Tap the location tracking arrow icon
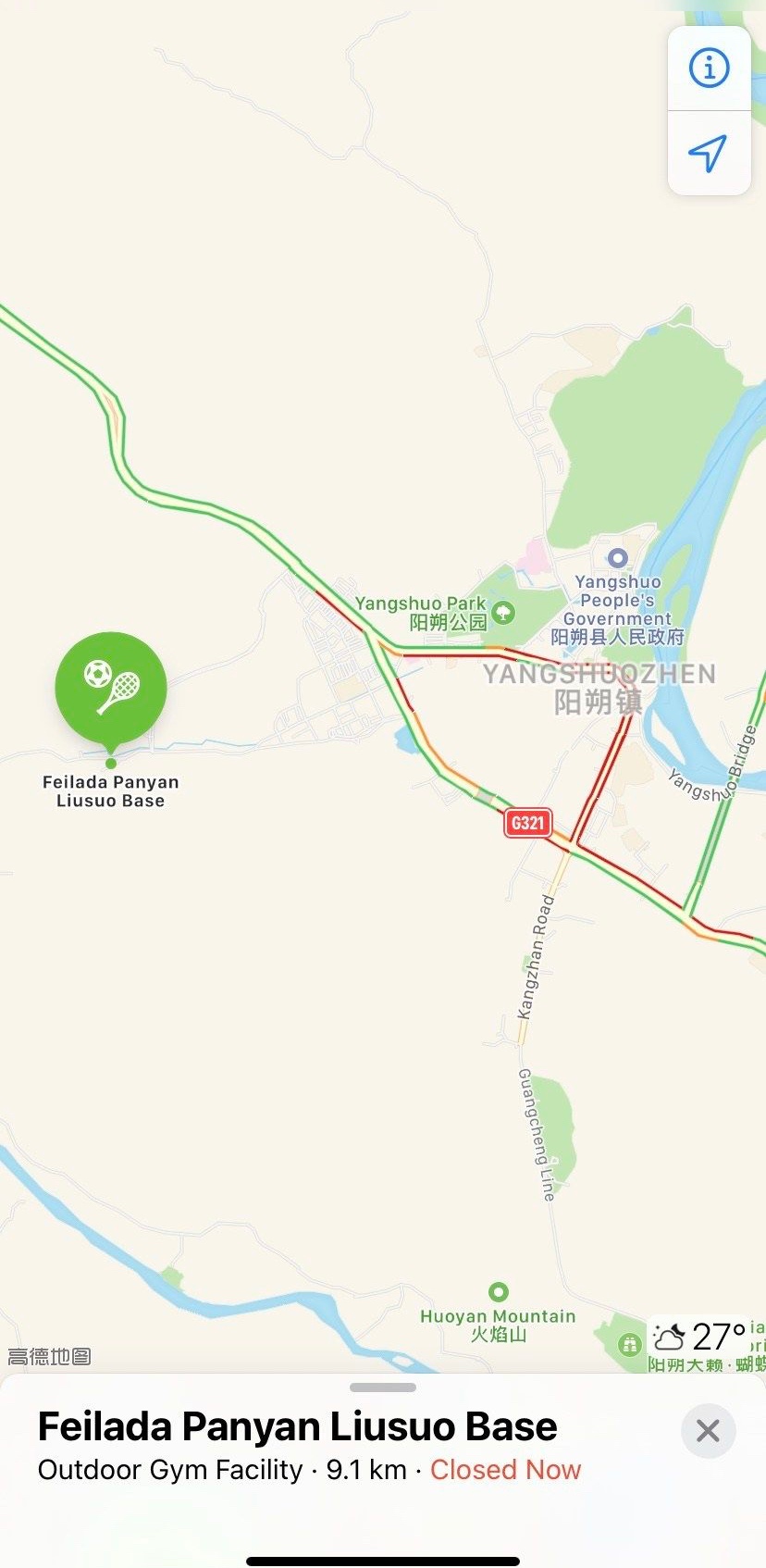 click(709, 153)
